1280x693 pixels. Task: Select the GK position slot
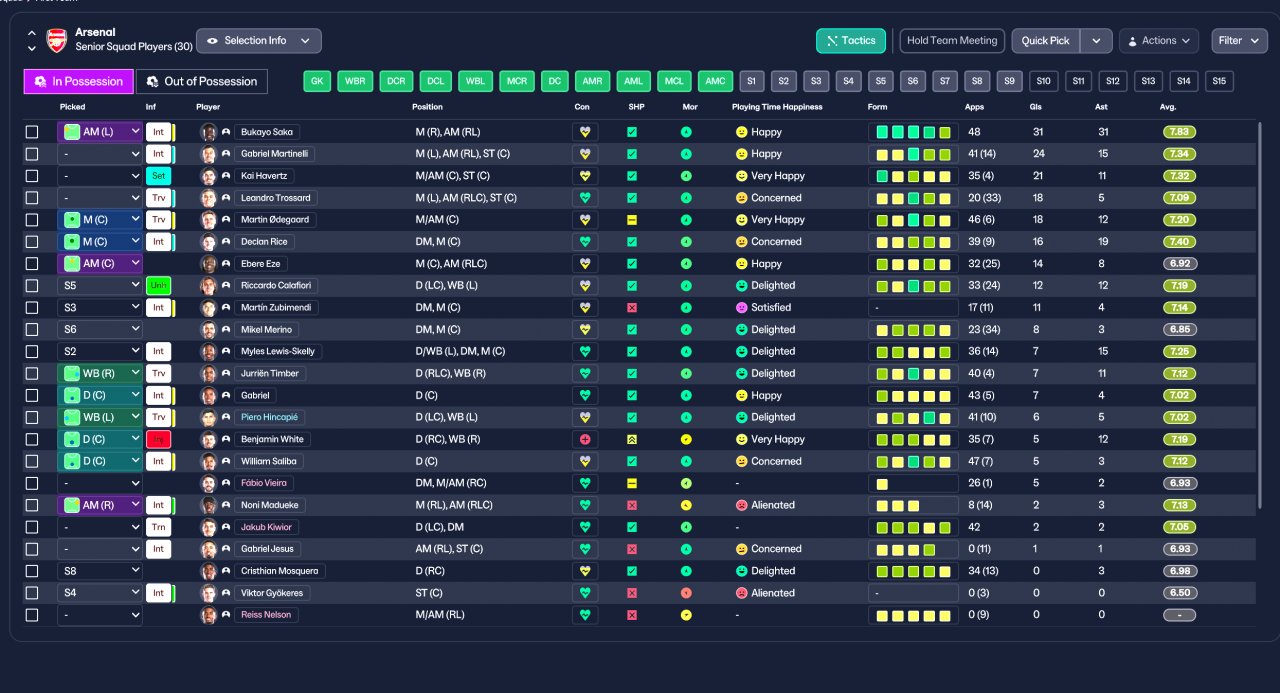coord(317,81)
